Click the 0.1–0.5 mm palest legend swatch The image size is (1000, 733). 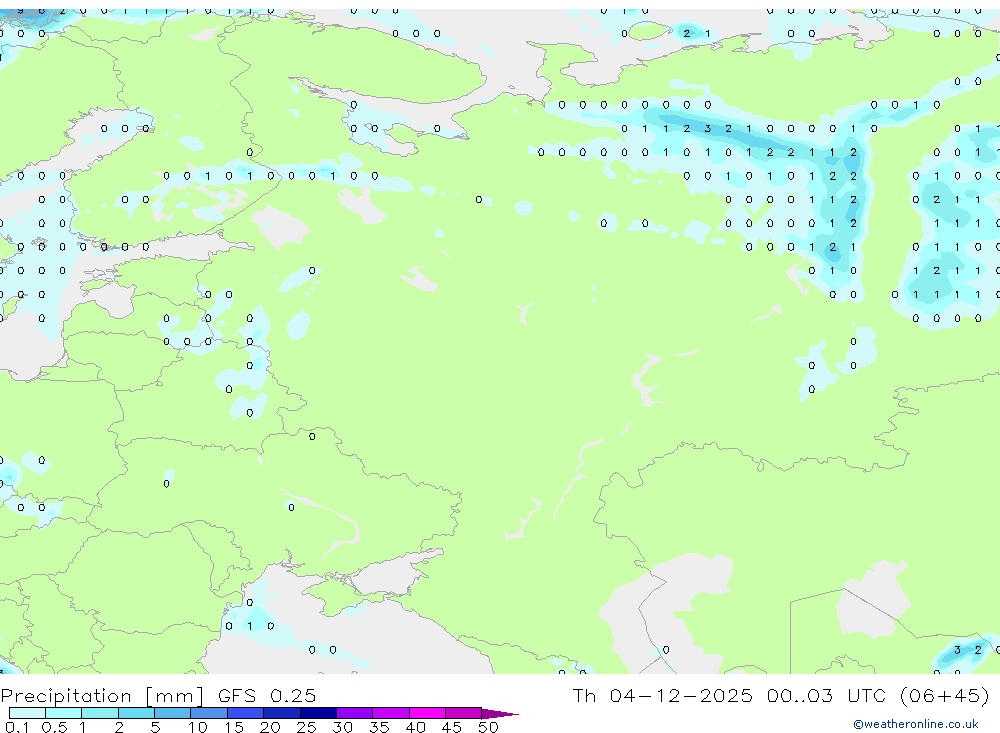27,713
